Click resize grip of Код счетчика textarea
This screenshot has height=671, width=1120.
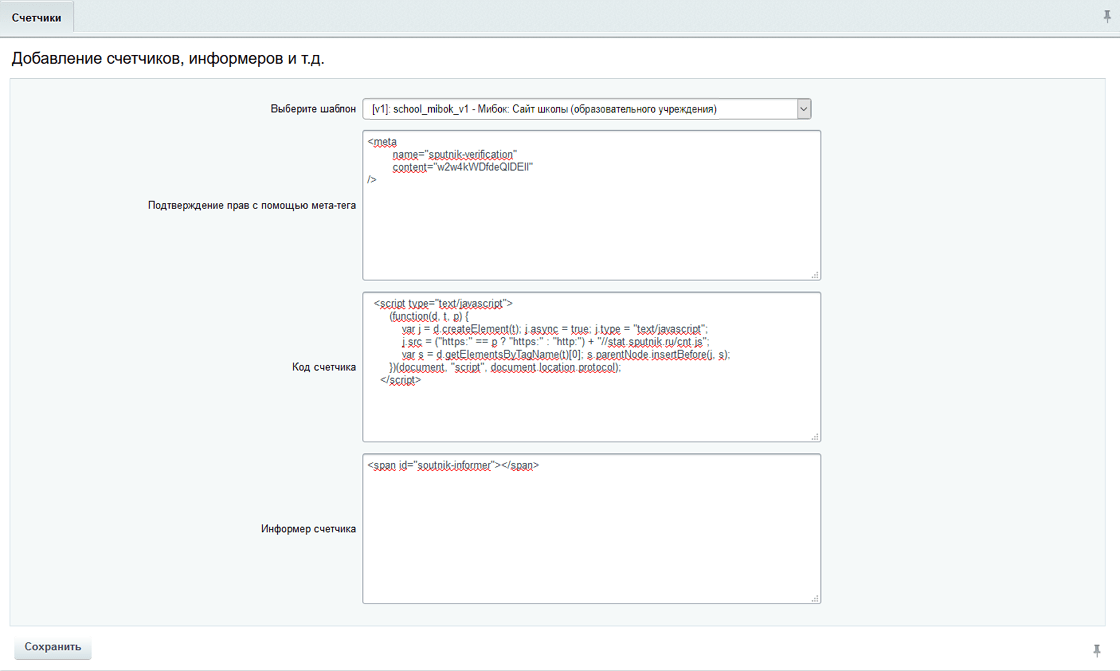(815, 436)
